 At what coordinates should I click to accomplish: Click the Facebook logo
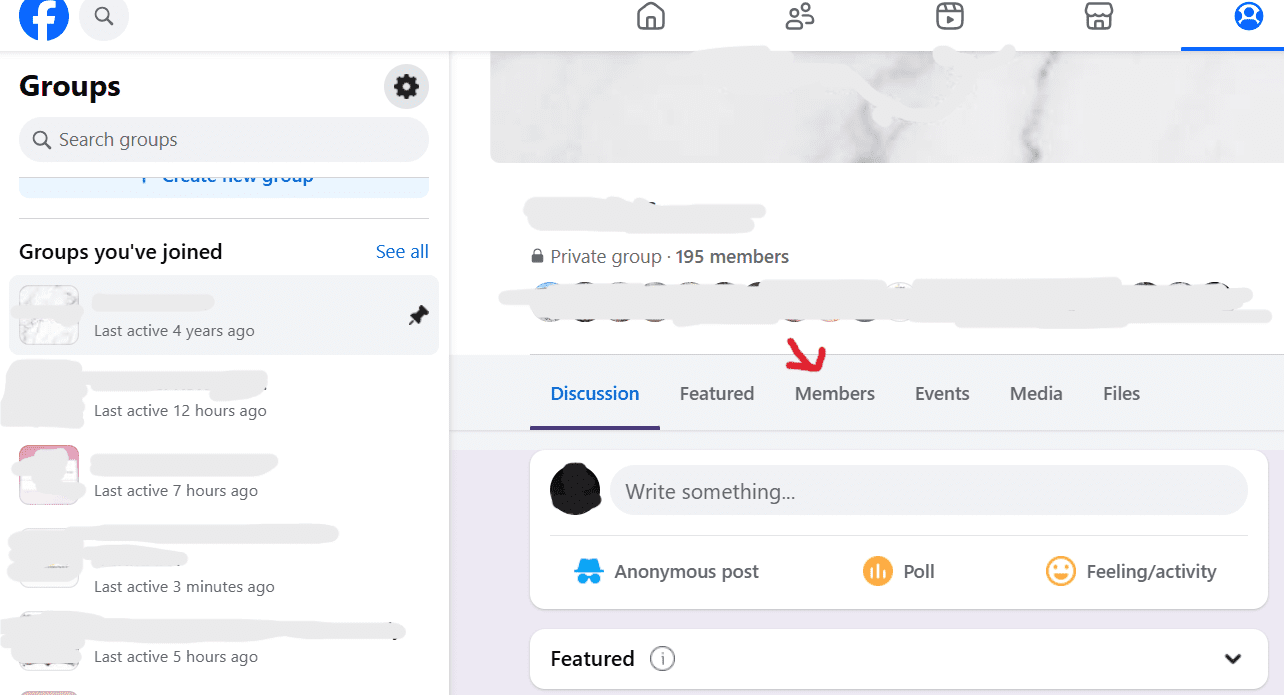(x=43, y=19)
